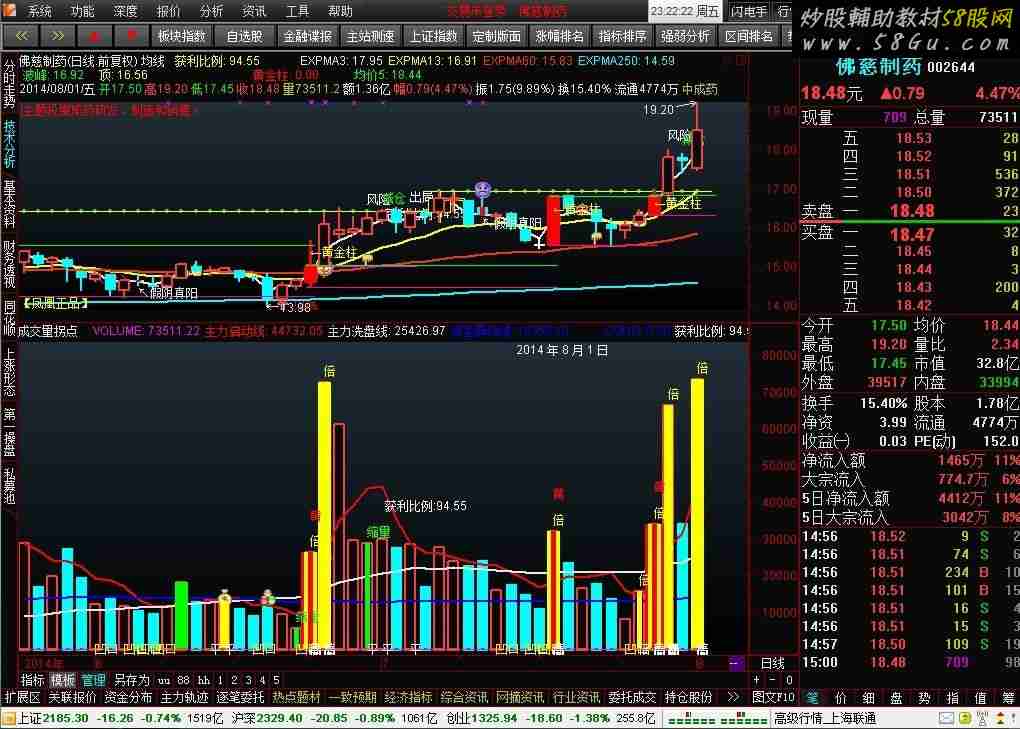This screenshot has height=729, width=1020.
Task: Select the 财务透视 sidebar tab
Action: [9, 264]
